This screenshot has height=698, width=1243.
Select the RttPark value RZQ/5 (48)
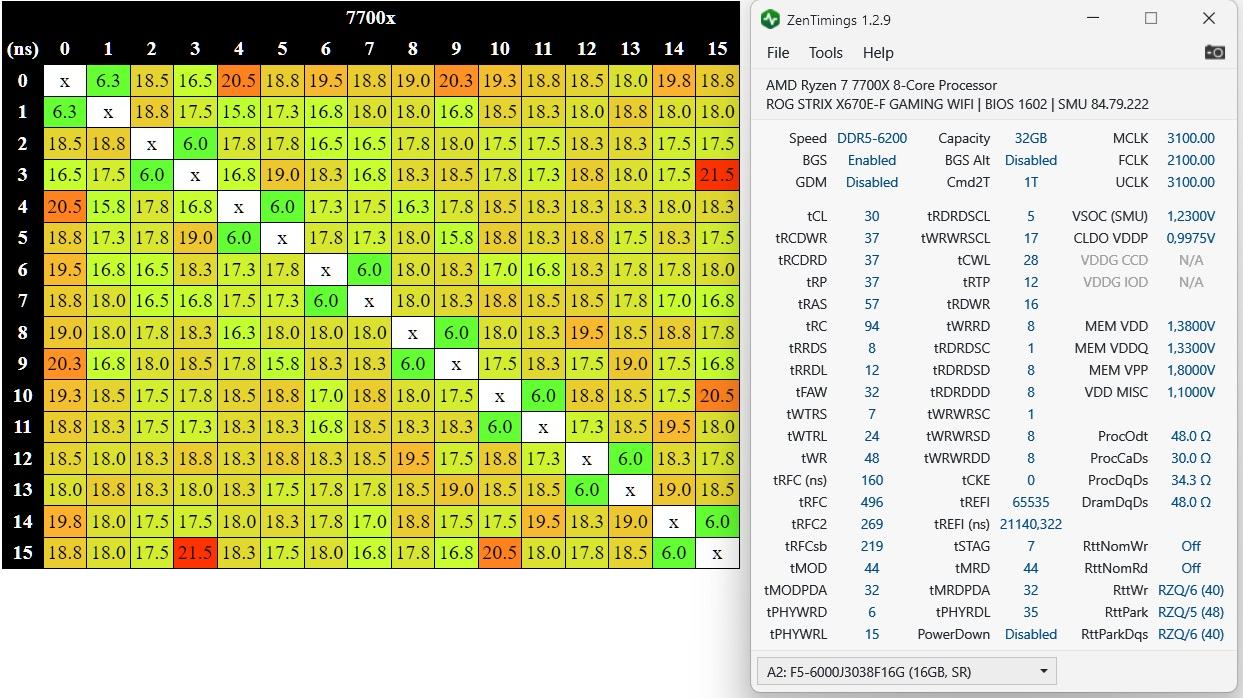point(1191,612)
